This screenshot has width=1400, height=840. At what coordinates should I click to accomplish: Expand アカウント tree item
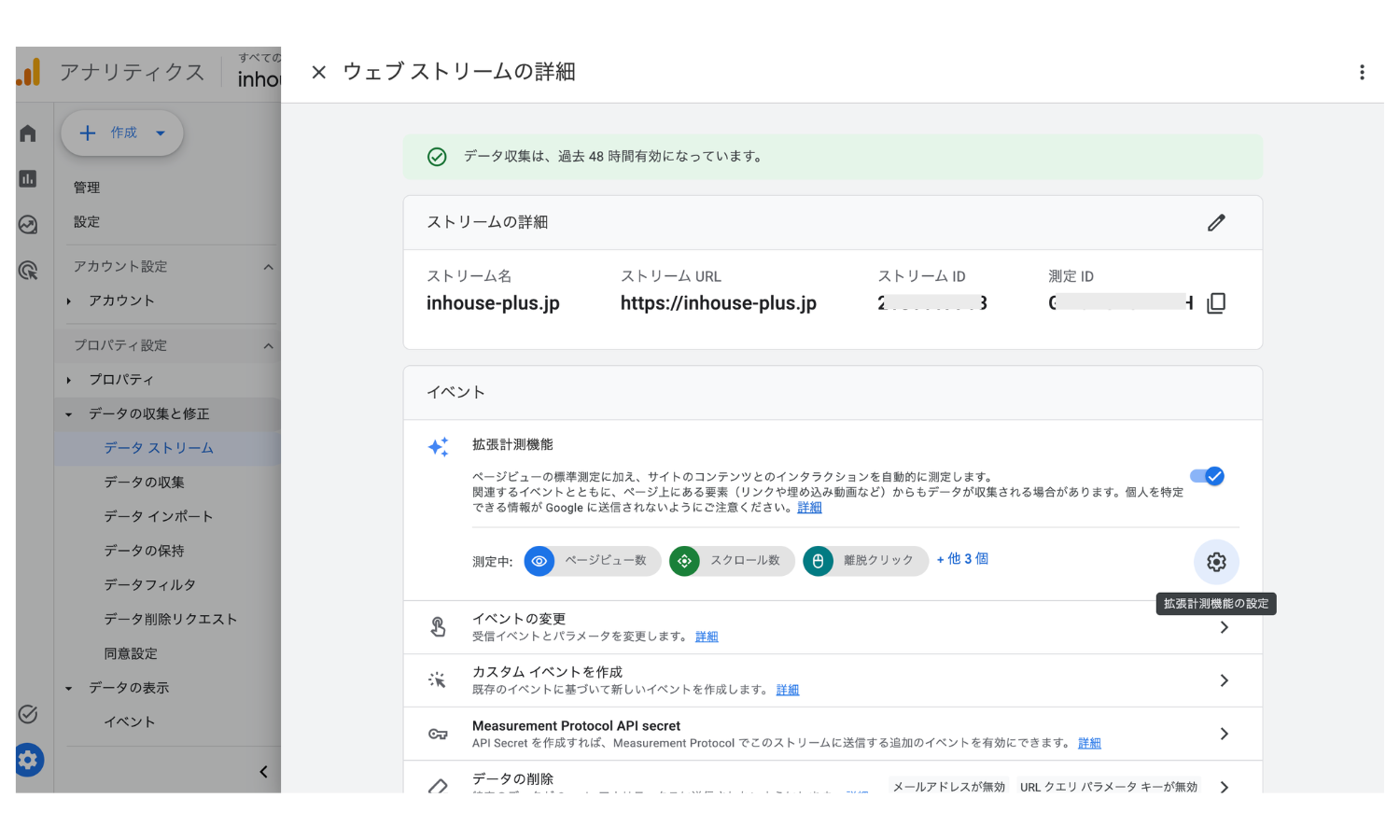point(69,301)
